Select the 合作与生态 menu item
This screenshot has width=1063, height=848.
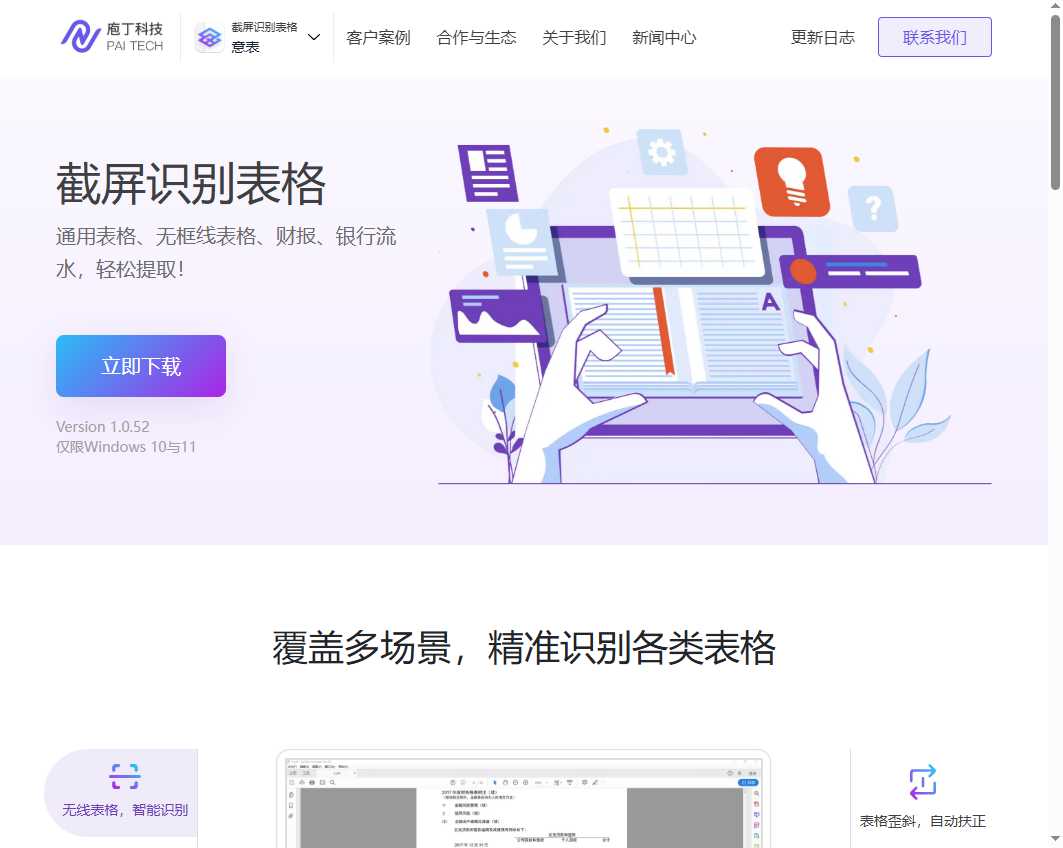click(x=477, y=37)
